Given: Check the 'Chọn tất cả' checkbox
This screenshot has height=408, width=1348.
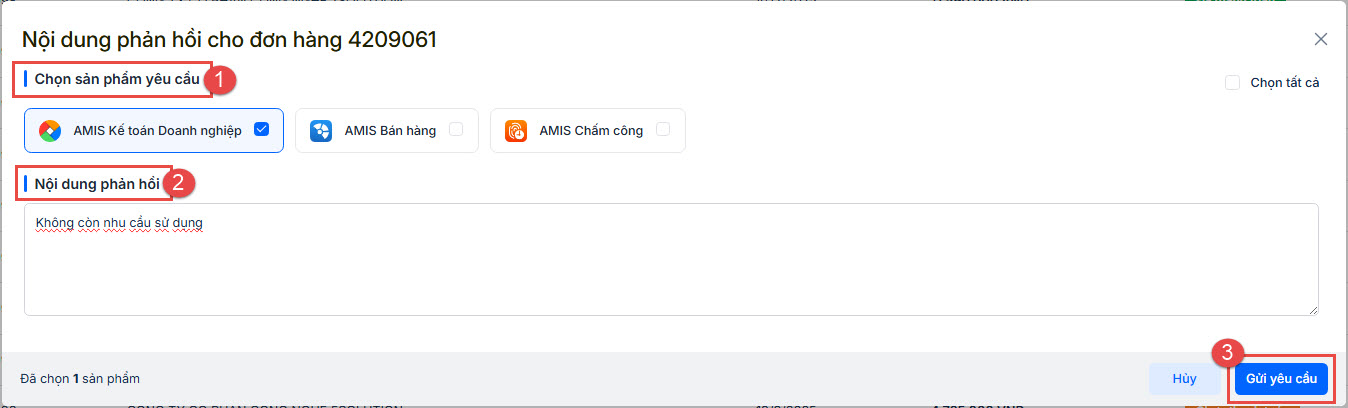Looking at the screenshot, I should pos(1233,82).
